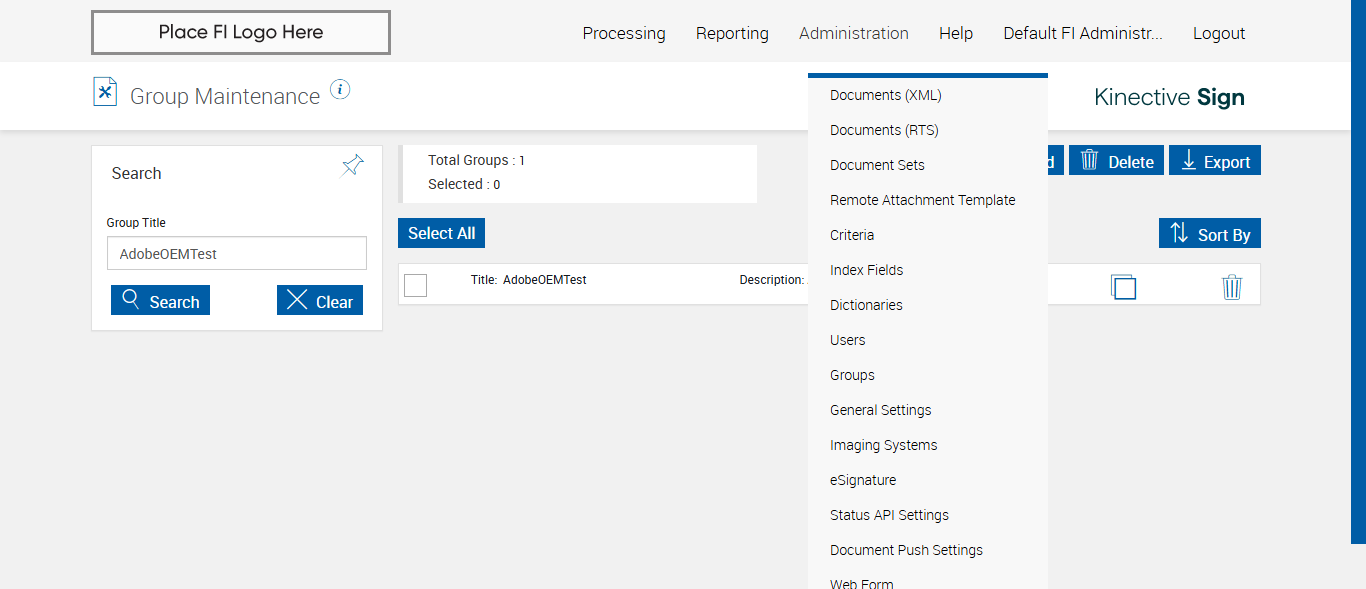Screen dimensions: 1366x589
Task: Click the Group Maintenance info icon
Action: click(340, 90)
